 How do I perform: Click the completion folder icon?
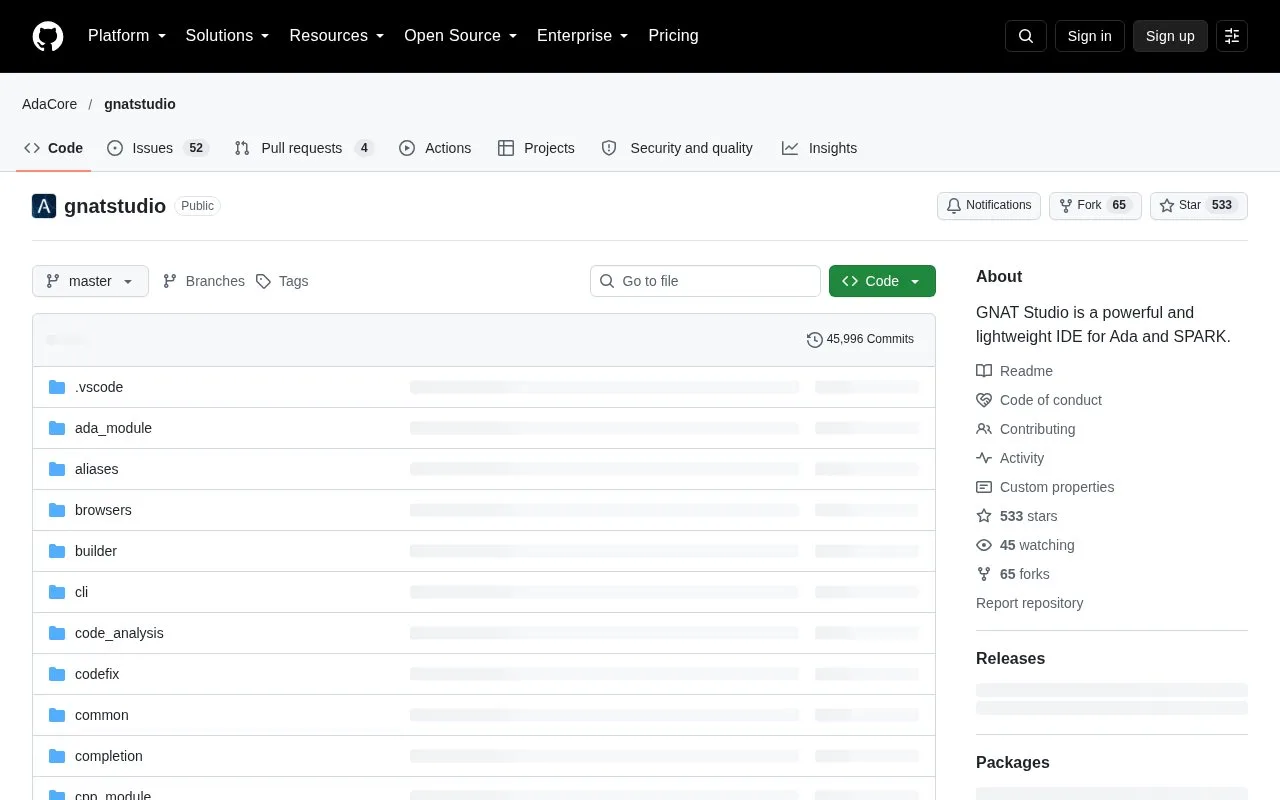[x=57, y=756]
